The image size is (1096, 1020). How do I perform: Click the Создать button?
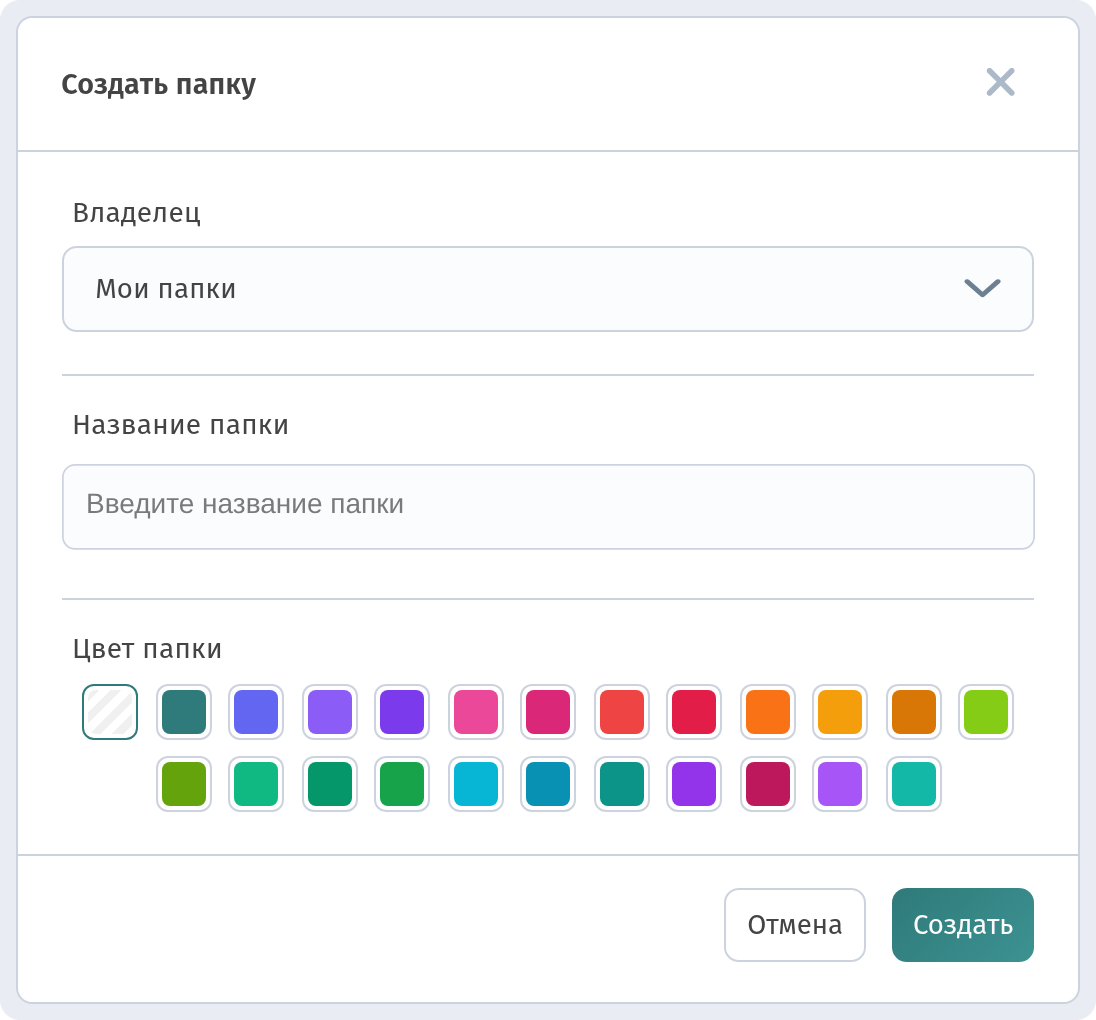click(x=962, y=925)
